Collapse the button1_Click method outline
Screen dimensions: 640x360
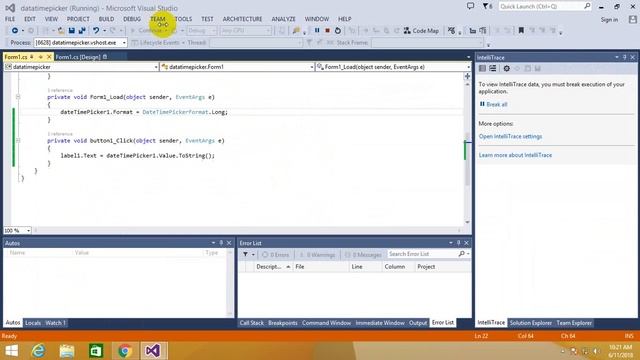pos(18,140)
